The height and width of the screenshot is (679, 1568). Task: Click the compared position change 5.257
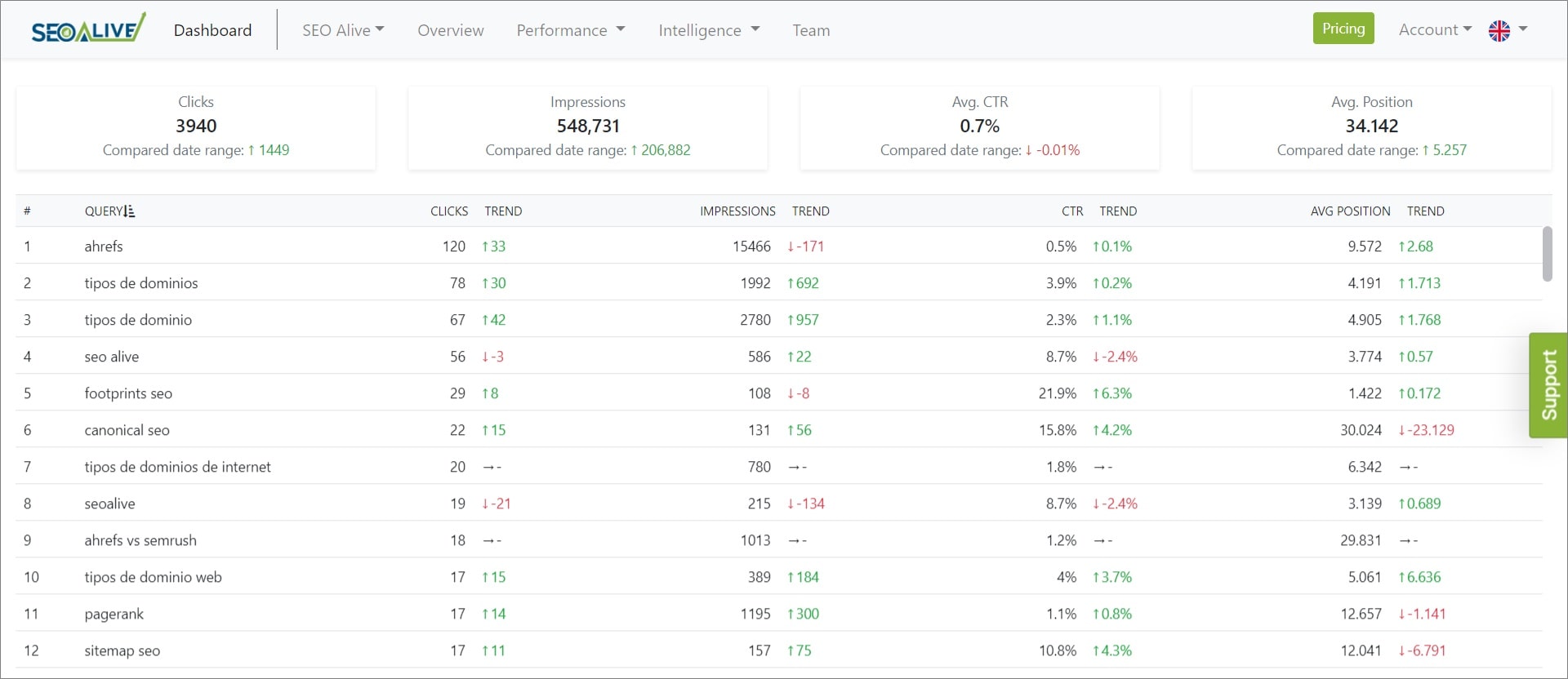[1444, 150]
